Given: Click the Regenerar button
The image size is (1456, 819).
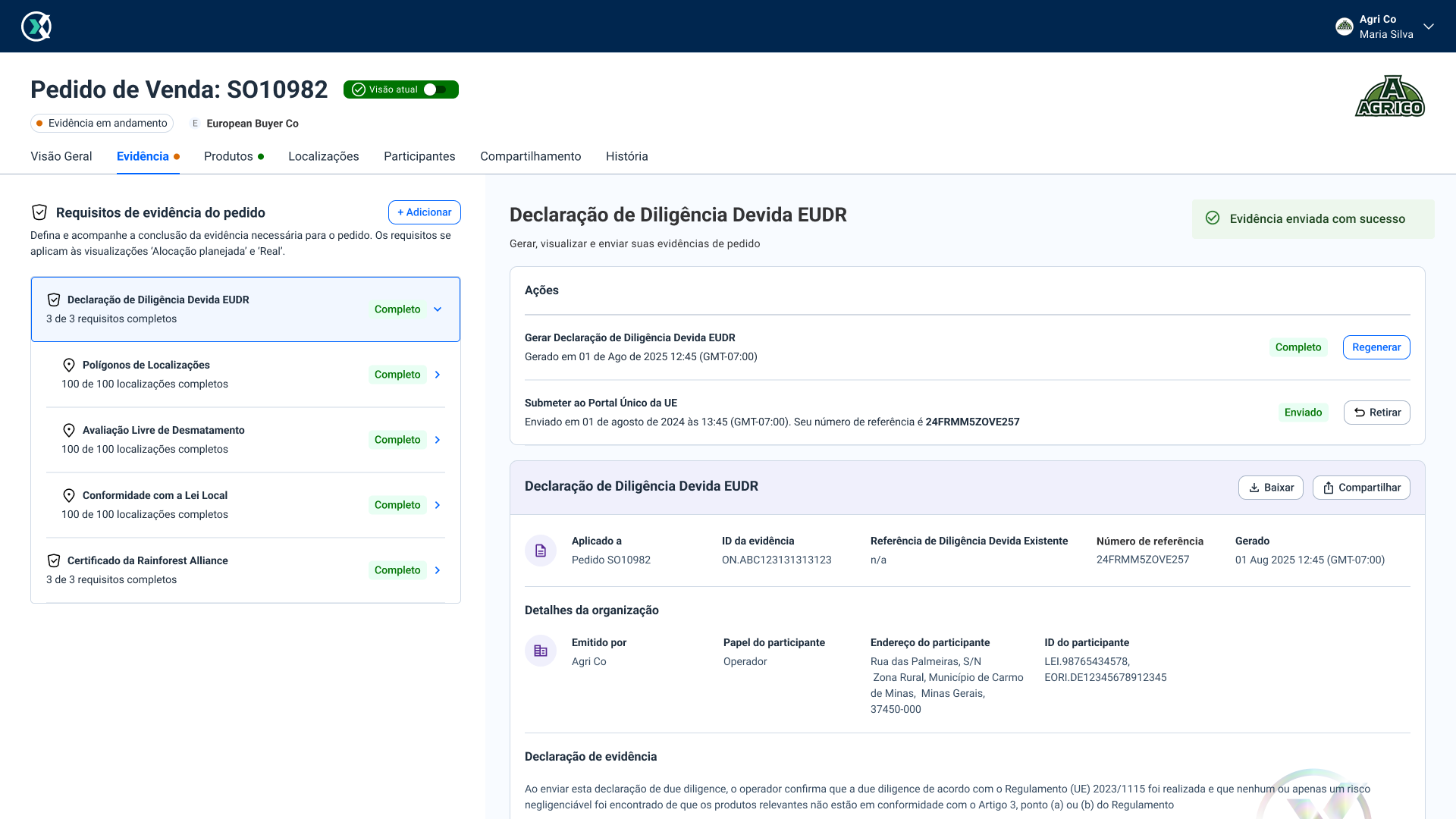Looking at the screenshot, I should [x=1376, y=347].
